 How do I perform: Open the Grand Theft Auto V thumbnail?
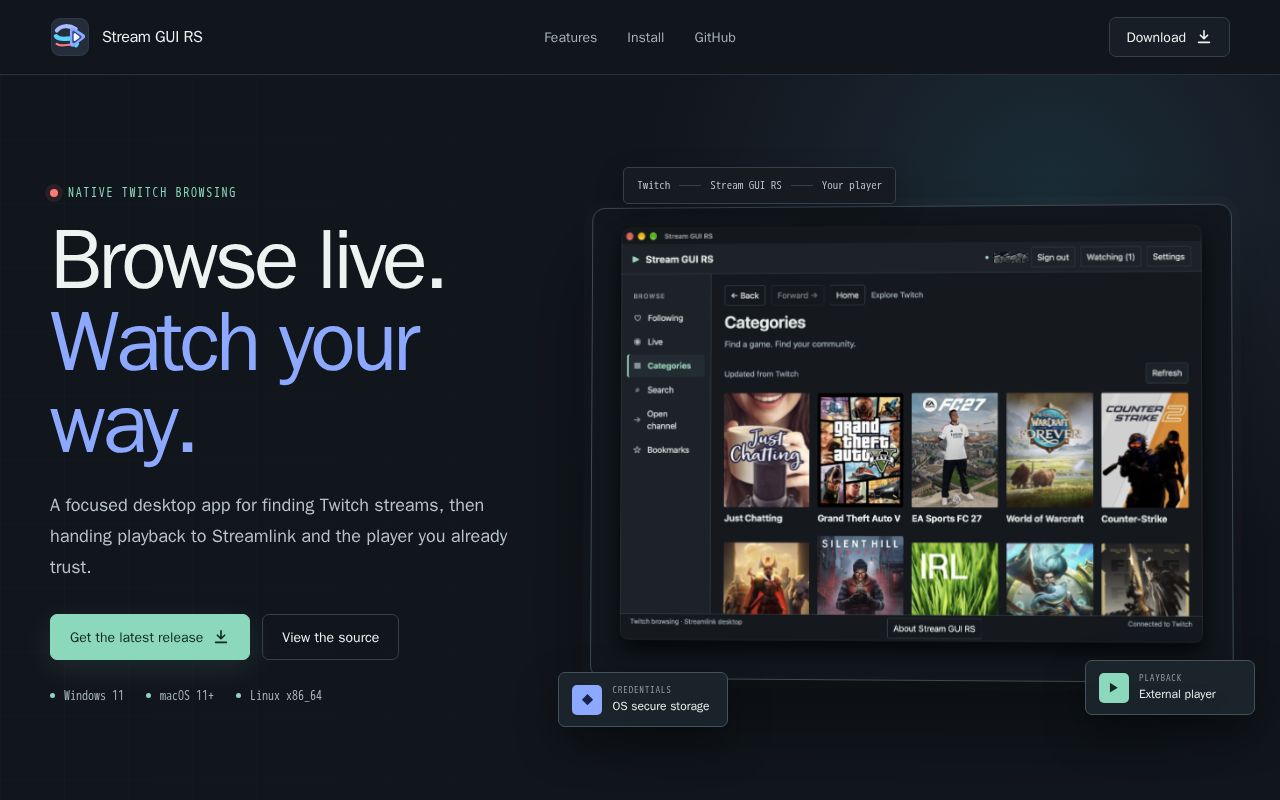pyautogui.click(x=860, y=450)
